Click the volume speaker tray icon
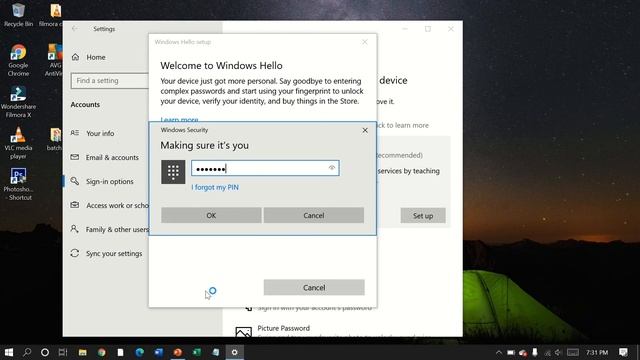This screenshot has height=360, width=640. 558,352
